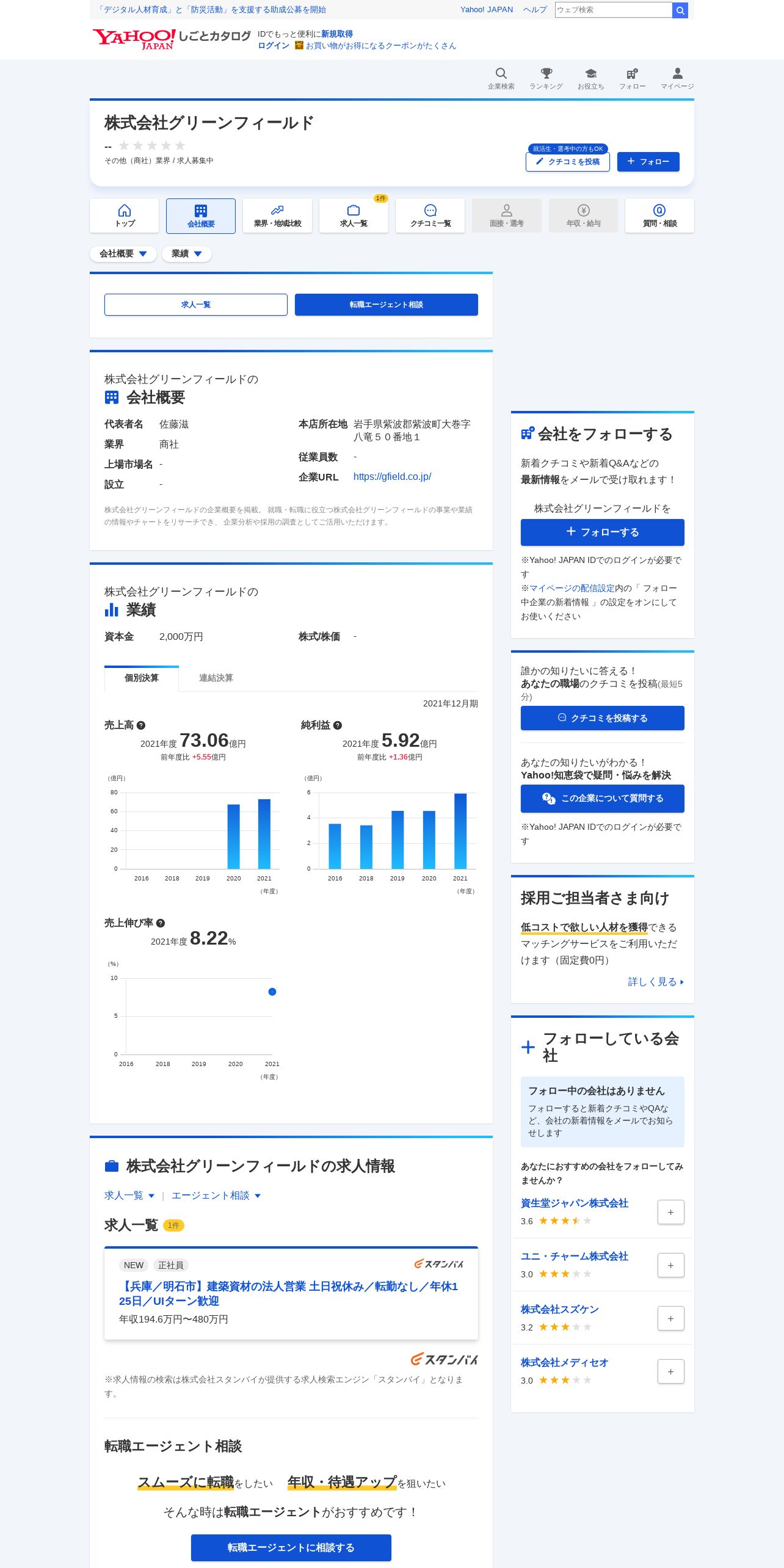Click into ウェブ検索 input field
Image resolution: width=784 pixels, height=1568 pixels.
coord(613,10)
